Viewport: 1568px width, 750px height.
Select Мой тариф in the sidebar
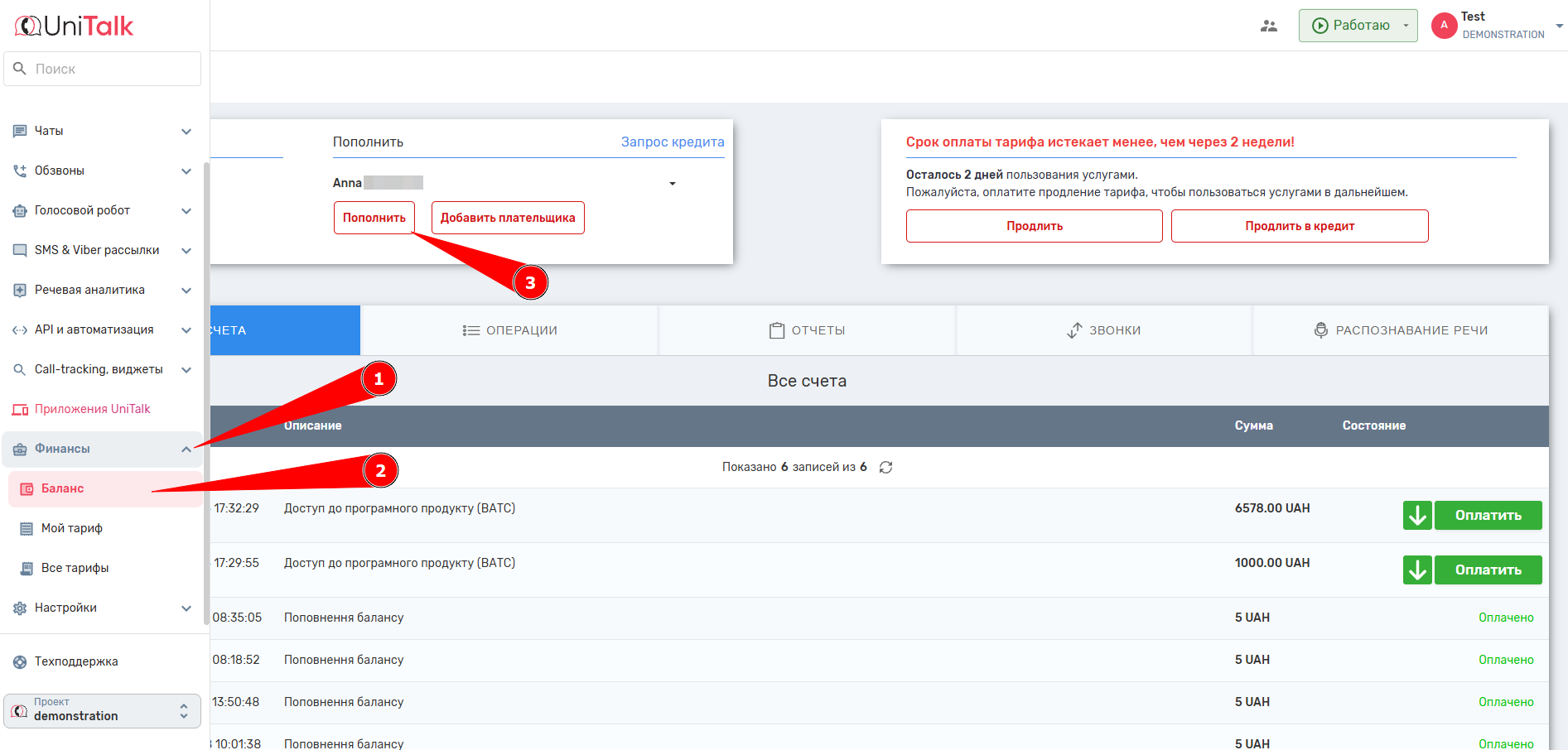(72, 528)
